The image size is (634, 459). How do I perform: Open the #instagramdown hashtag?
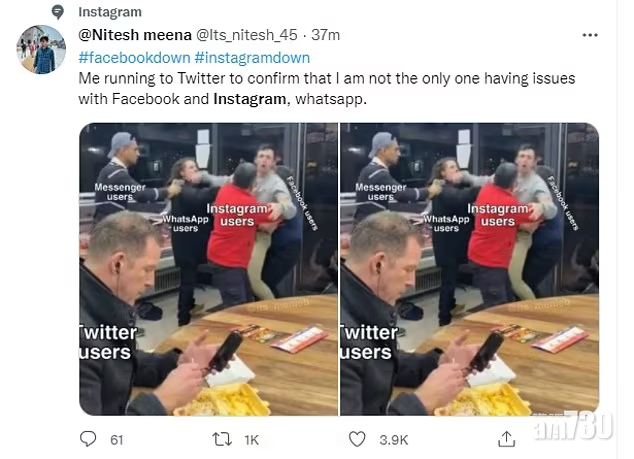click(252, 57)
